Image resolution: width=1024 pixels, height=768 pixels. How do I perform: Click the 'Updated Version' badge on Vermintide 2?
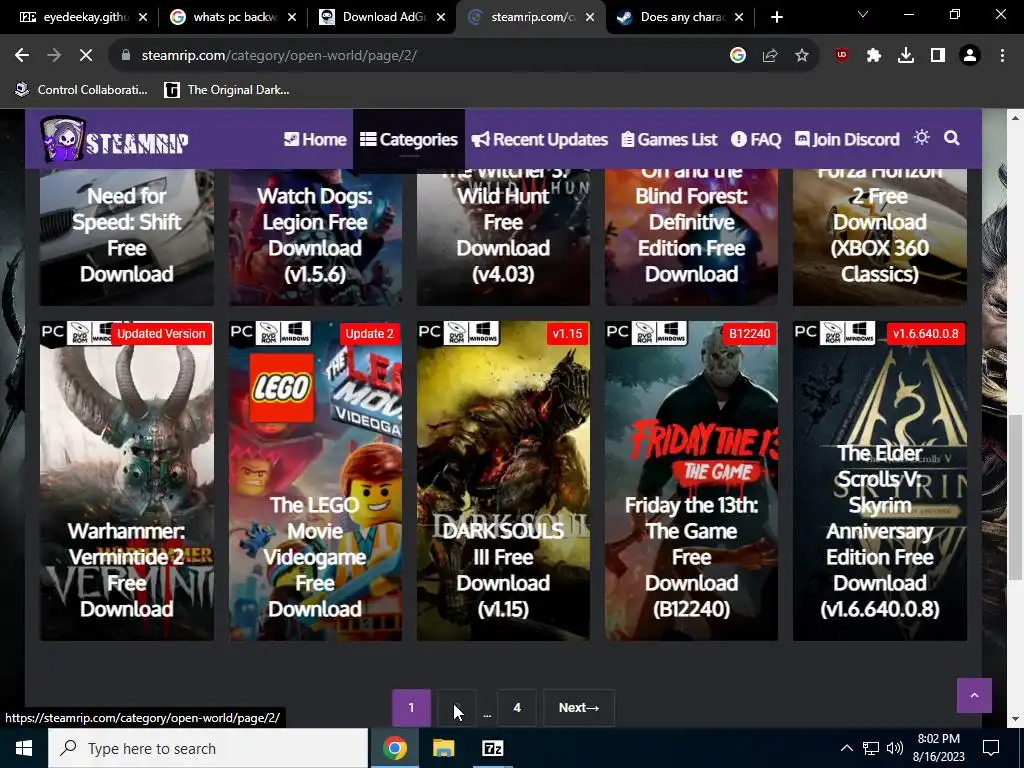161,334
